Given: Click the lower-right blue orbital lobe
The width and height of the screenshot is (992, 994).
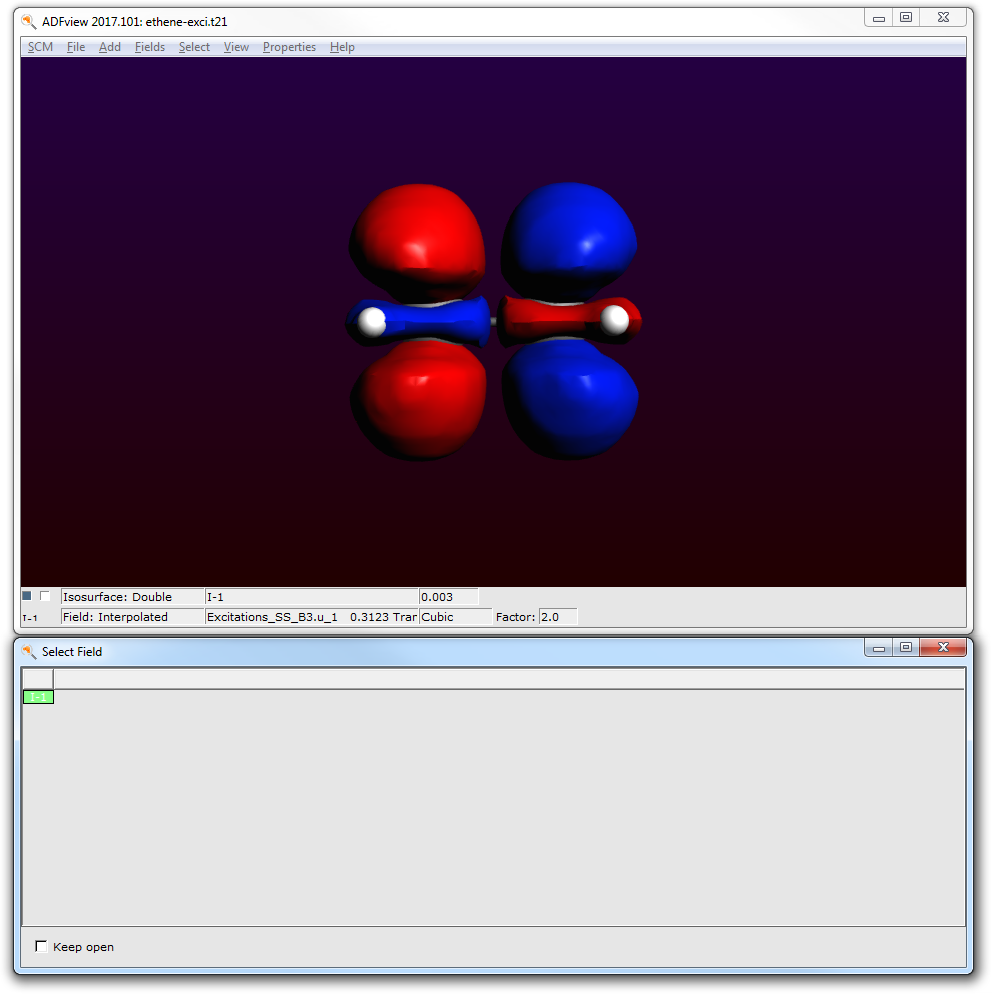Looking at the screenshot, I should 570,399.
